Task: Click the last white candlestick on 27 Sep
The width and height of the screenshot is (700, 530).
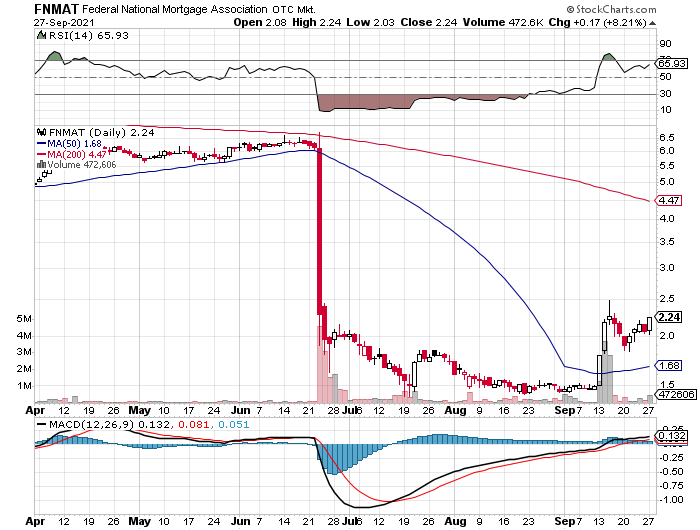Action: tap(649, 324)
